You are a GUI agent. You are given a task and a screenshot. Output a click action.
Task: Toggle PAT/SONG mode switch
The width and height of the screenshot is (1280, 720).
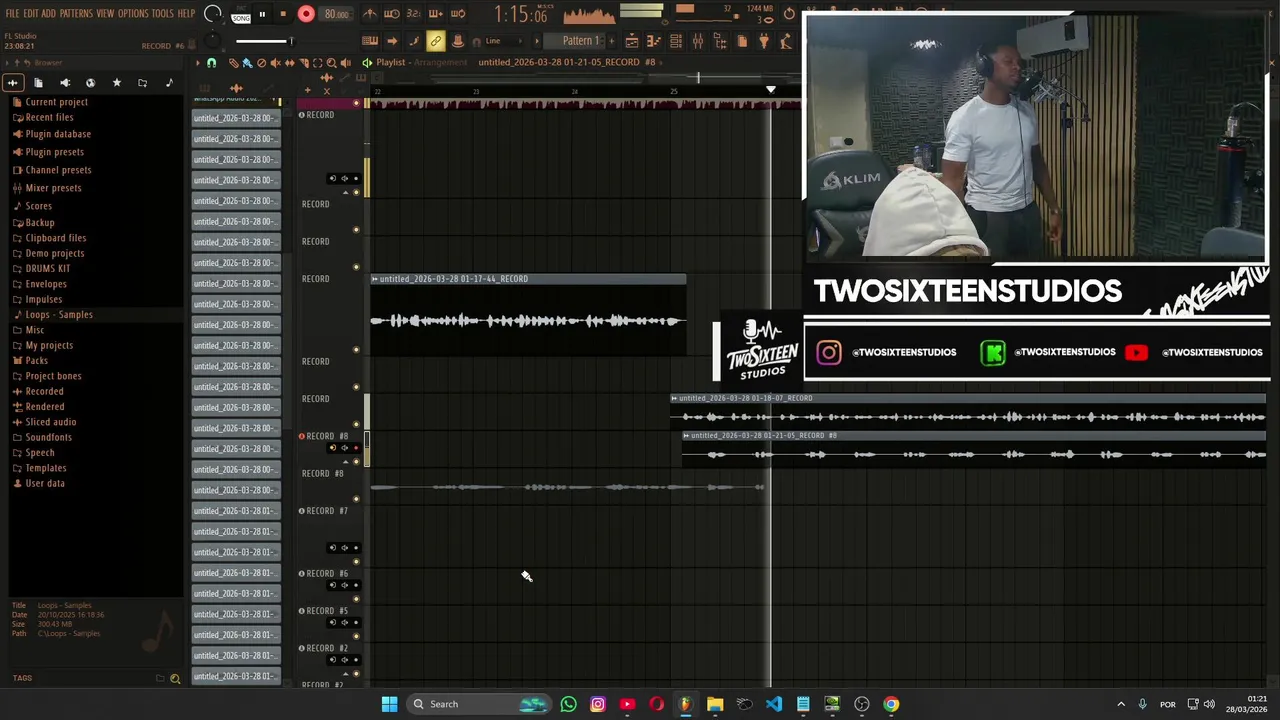pyautogui.click(x=241, y=14)
